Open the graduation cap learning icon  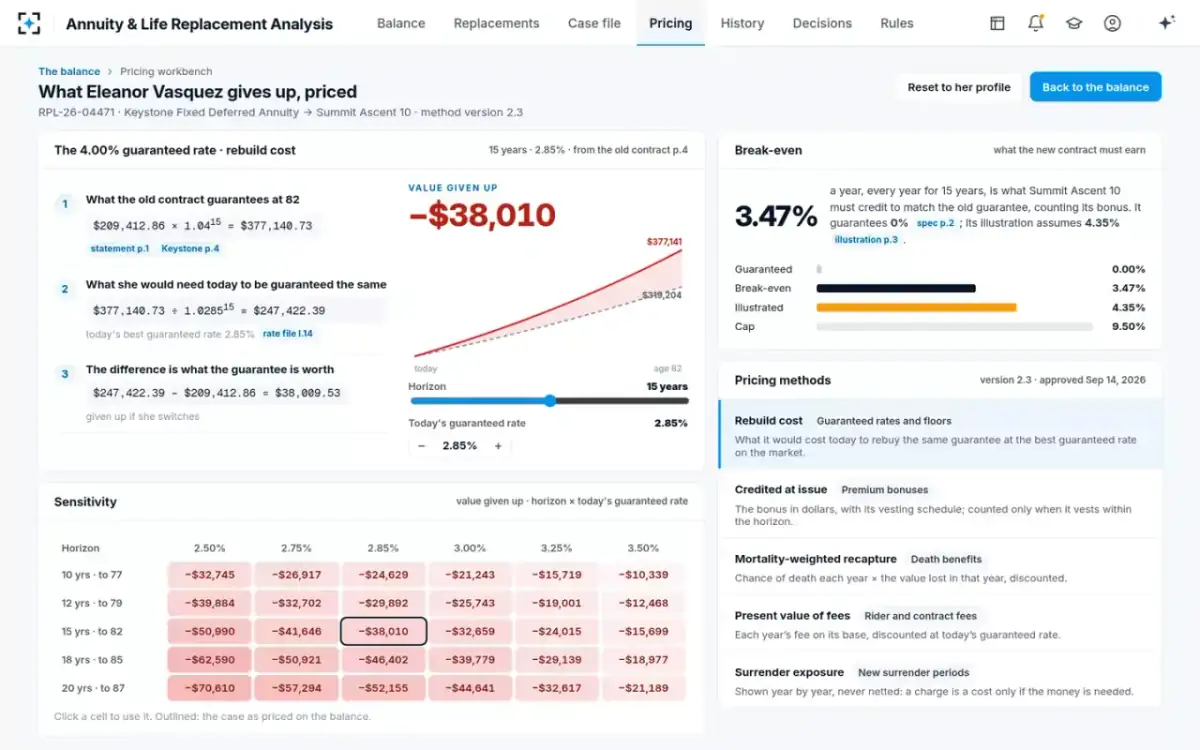(1074, 23)
